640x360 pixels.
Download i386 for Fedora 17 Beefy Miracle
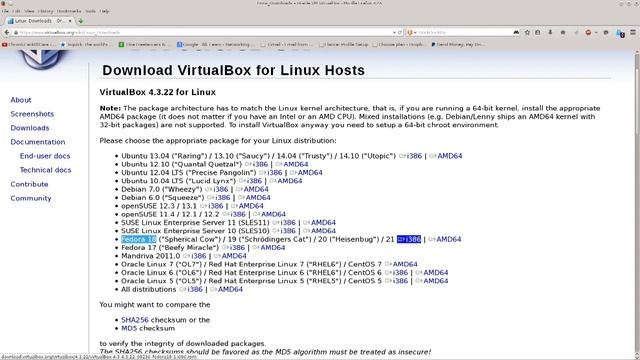[233, 248]
